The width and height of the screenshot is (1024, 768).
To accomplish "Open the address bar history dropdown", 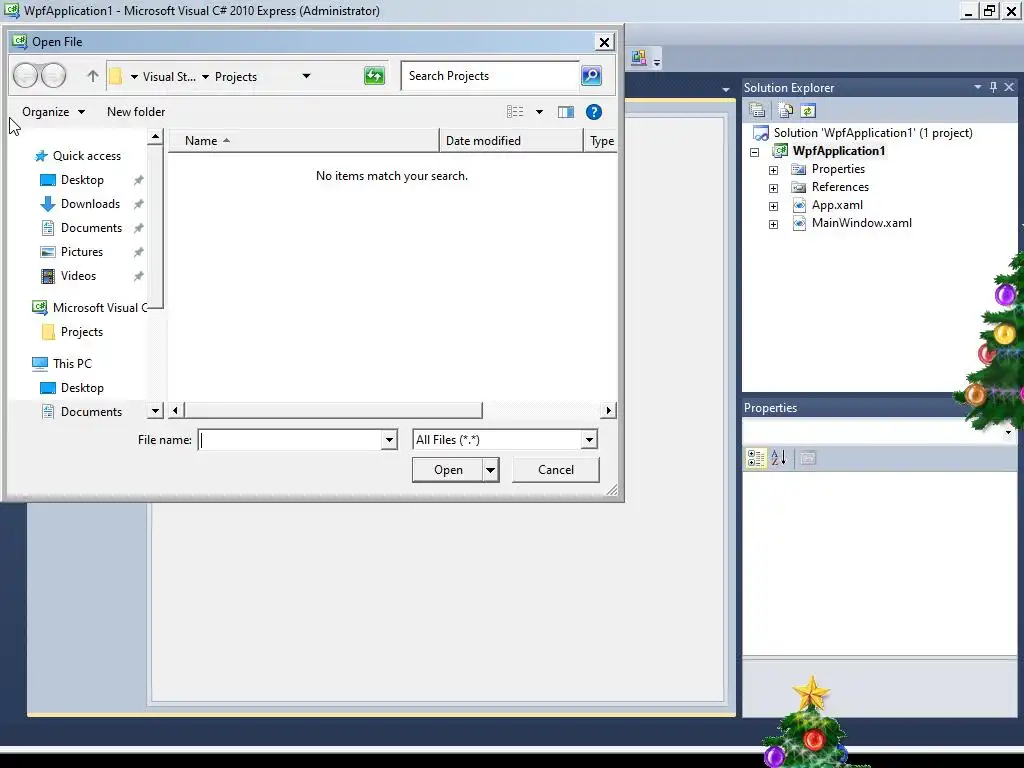I will tap(306, 76).
